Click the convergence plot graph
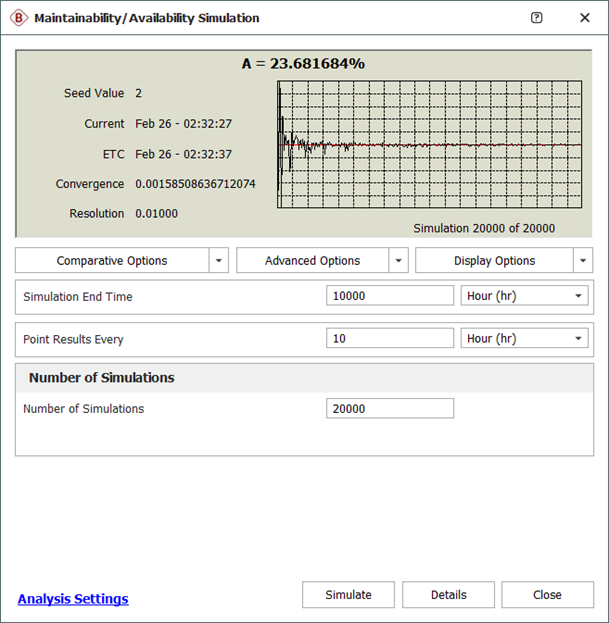Image resolution: width=609 pixels, height=623 pixels. pos(429,144)
